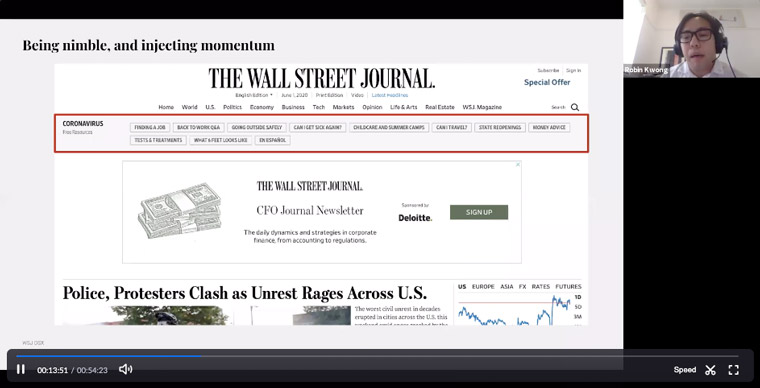The width and height of the screenshot is (760, 388).
Task: Click the En Español tag
Action: point(272,140)
